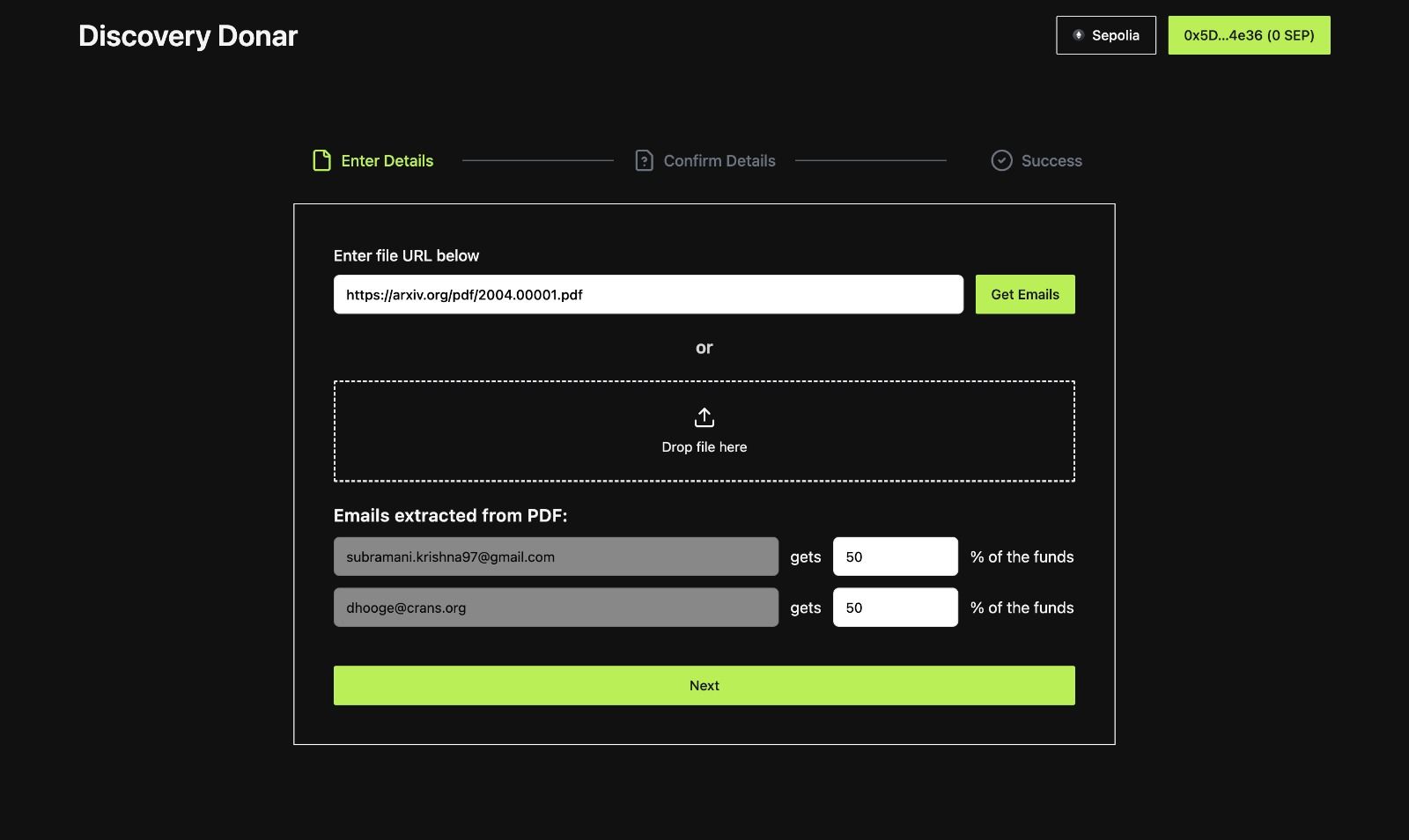Click the 'or' separator text

click(704, 348)
